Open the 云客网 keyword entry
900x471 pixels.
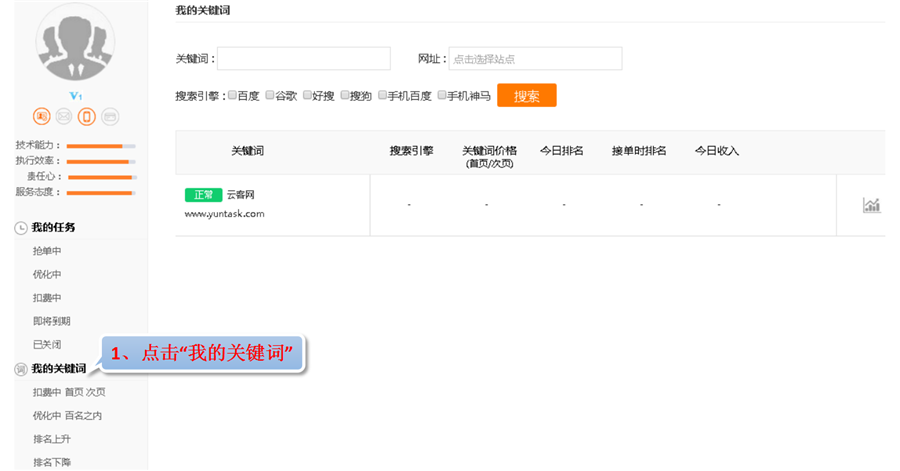pos(240,195)
